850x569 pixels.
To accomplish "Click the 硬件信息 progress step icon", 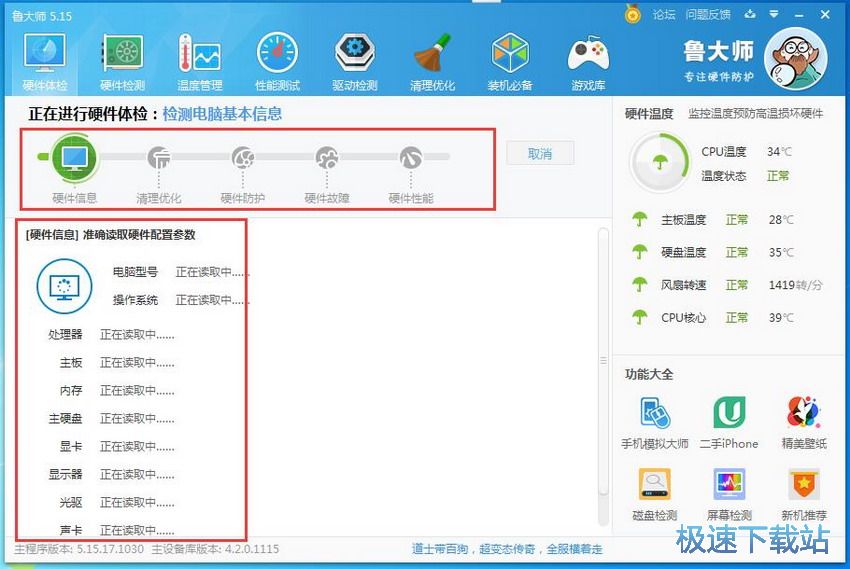I will tap(75, 157).
